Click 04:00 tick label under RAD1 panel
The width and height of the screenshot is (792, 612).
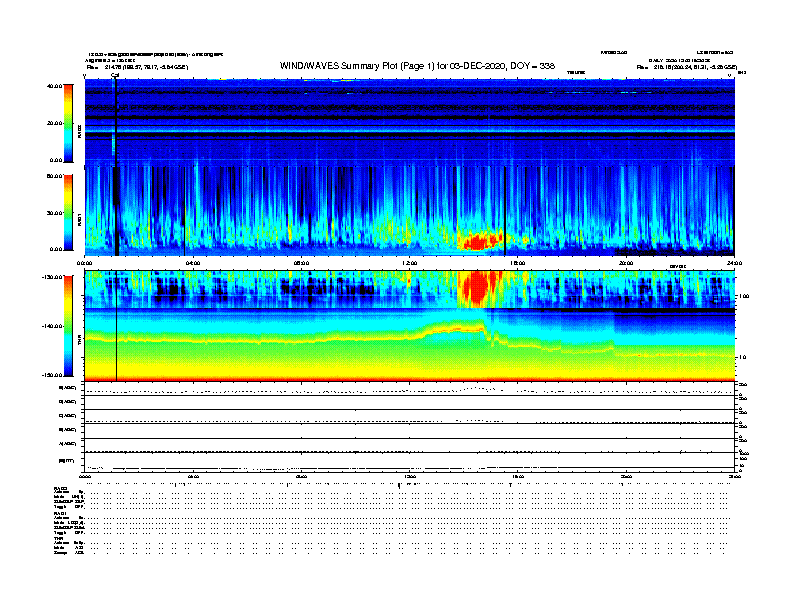[x=193, y=263]
